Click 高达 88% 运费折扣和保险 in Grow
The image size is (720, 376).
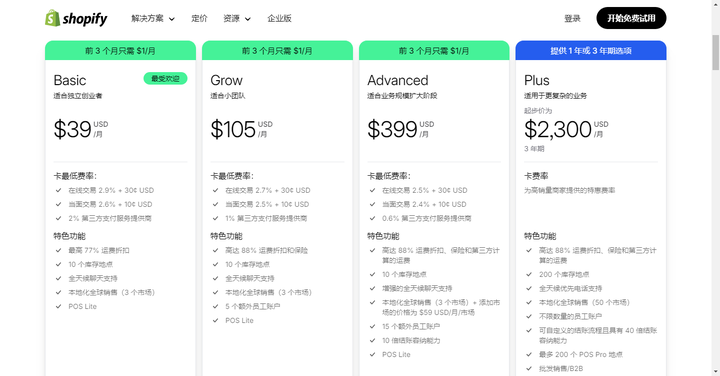click(267, 250)
